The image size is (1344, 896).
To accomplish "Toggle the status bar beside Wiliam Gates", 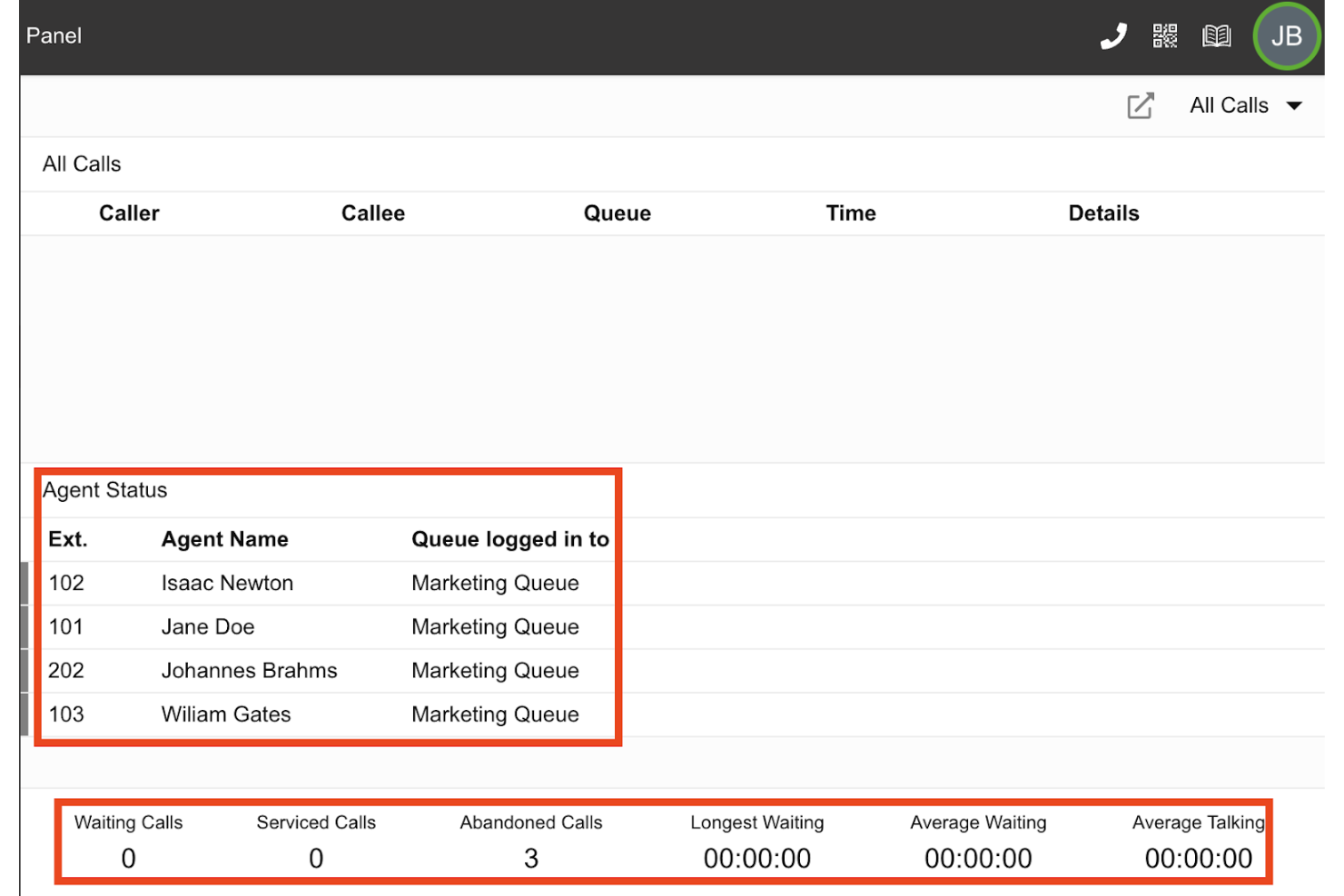I will [x=23, y=714].
